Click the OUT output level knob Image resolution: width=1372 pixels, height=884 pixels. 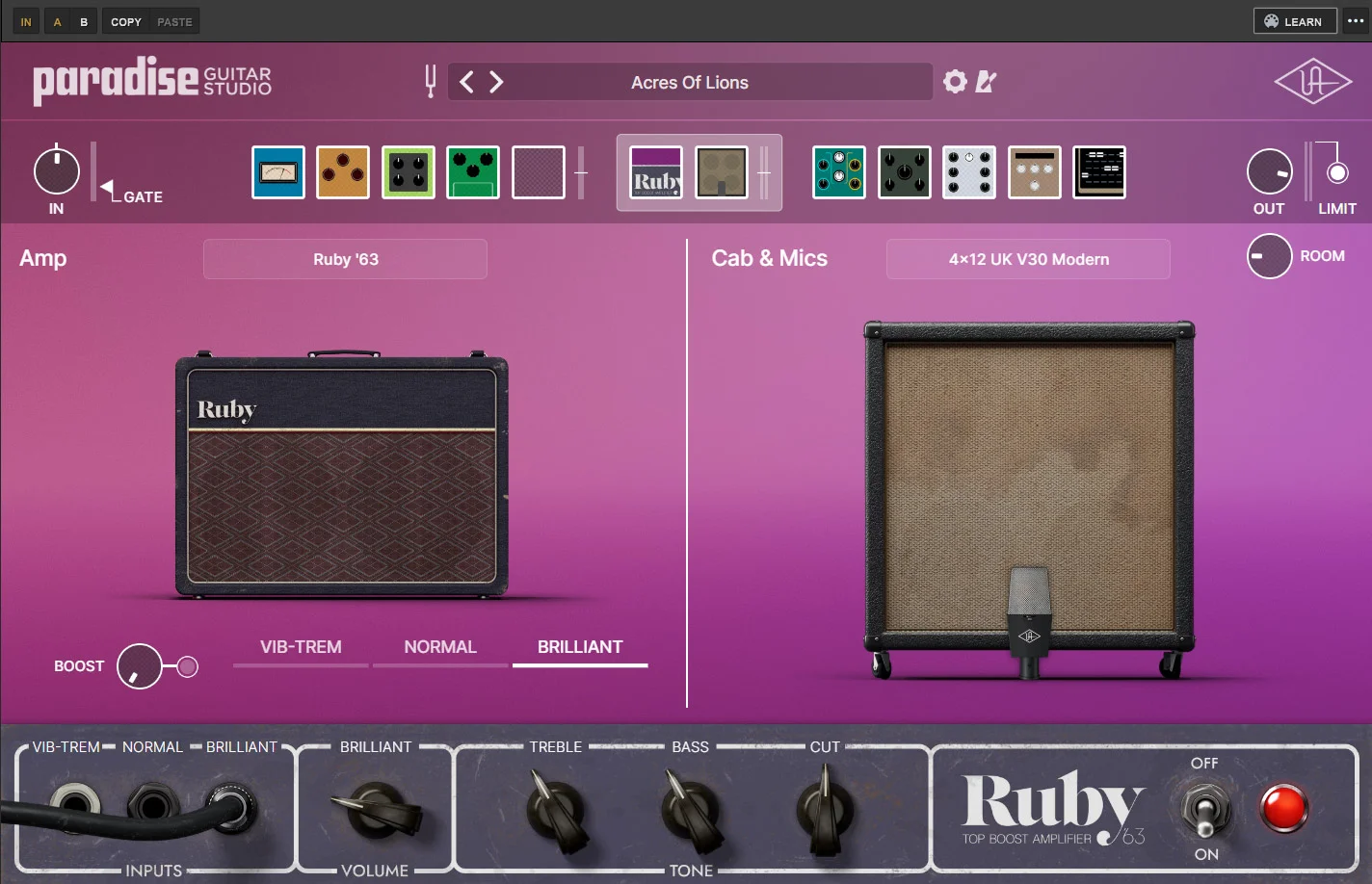1270,172
